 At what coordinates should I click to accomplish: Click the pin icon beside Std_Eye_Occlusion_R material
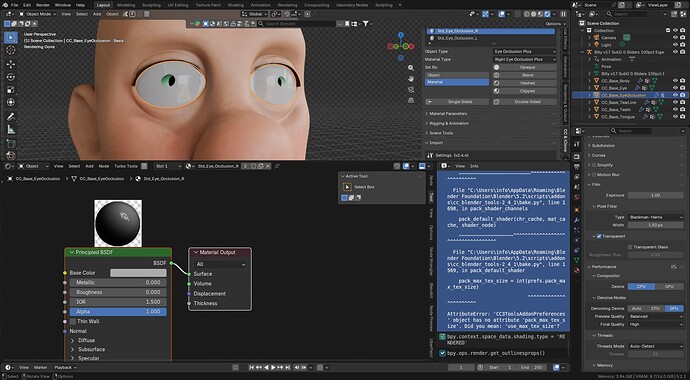tap(277, 166)
